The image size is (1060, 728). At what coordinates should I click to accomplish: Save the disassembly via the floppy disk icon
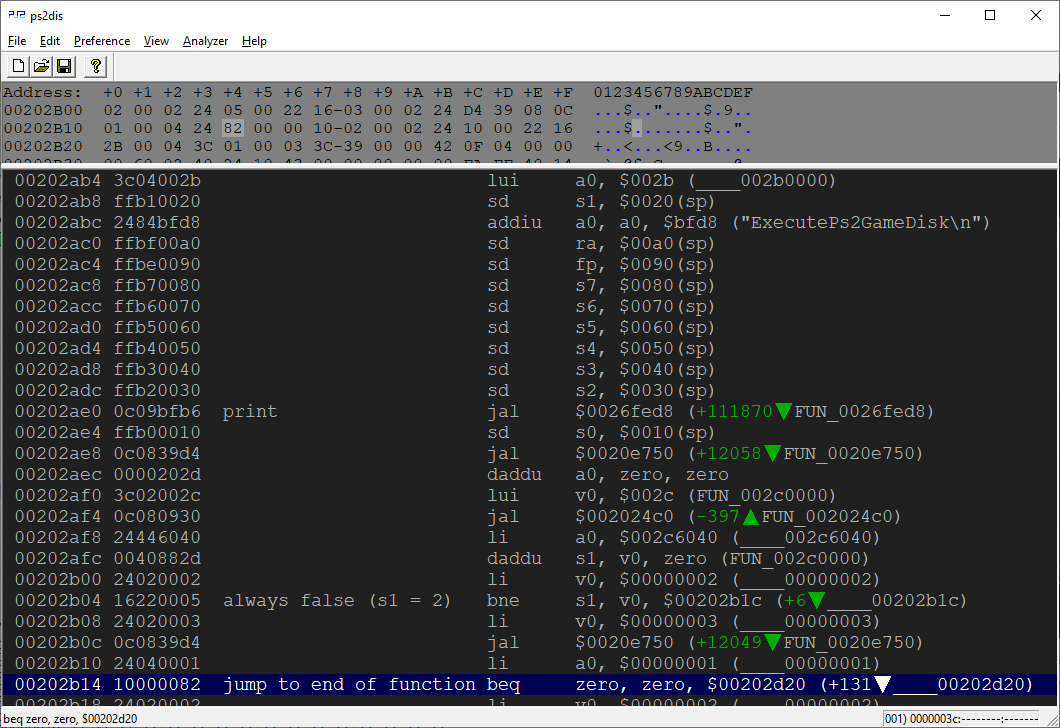point(64,65)
